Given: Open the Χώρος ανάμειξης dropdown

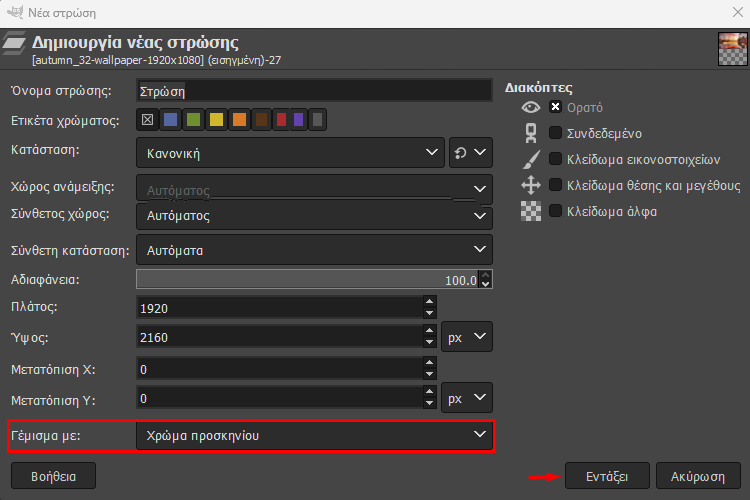Looking at the screenshot, I should coord(314,189).
